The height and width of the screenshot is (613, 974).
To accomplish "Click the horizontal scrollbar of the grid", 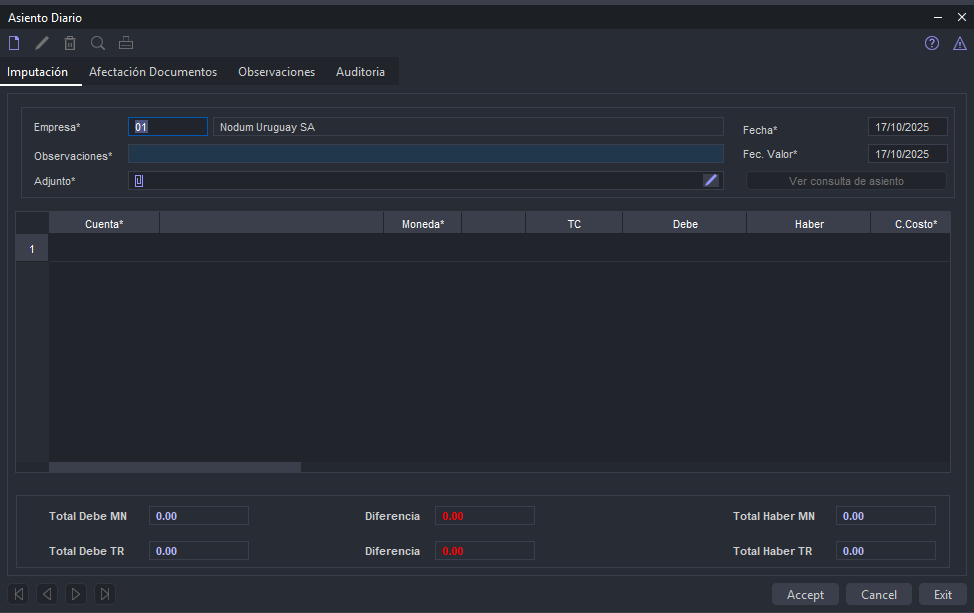I will [x=175, y=467].
